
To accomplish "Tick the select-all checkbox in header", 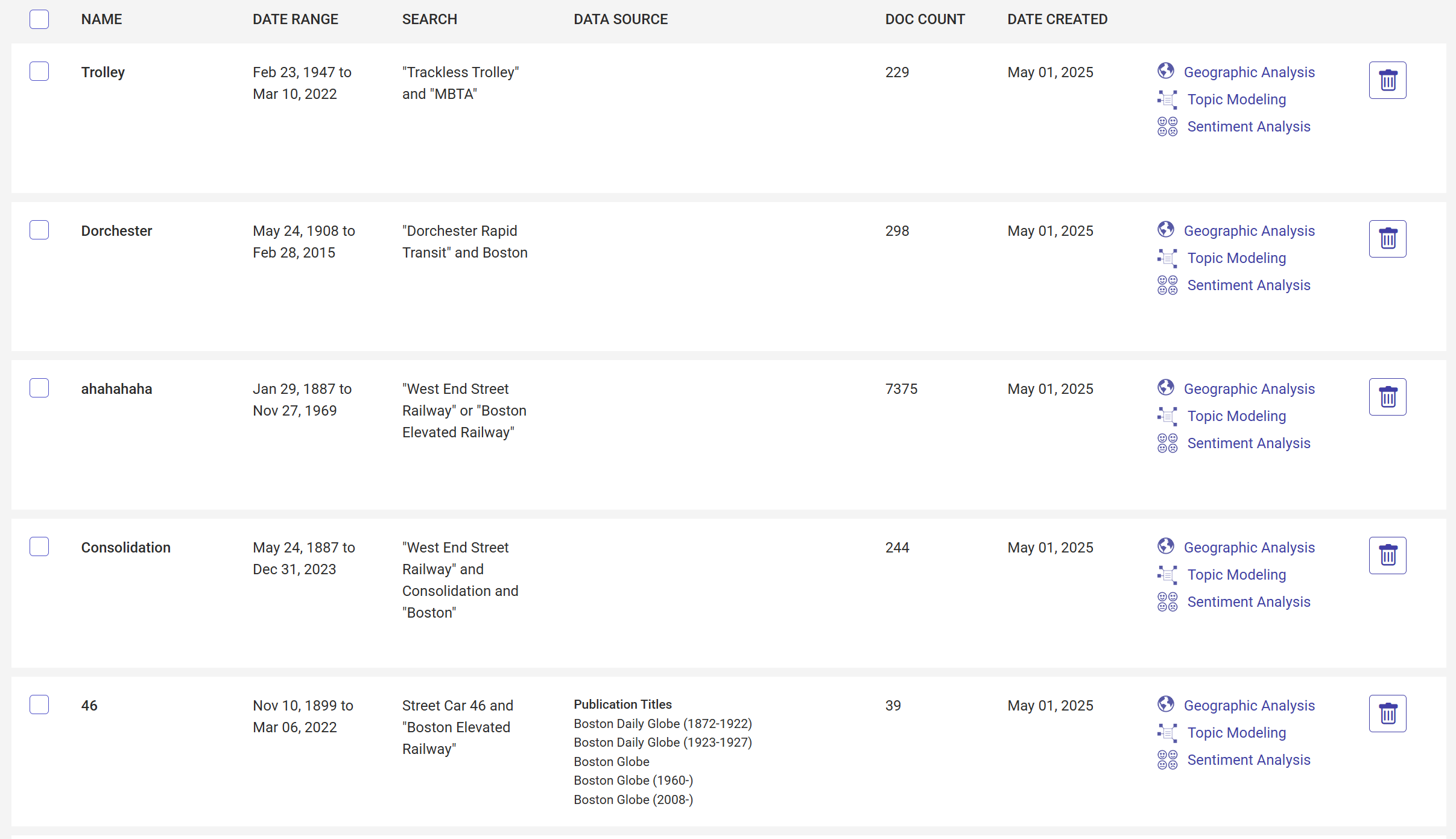I will click(39, 19).
